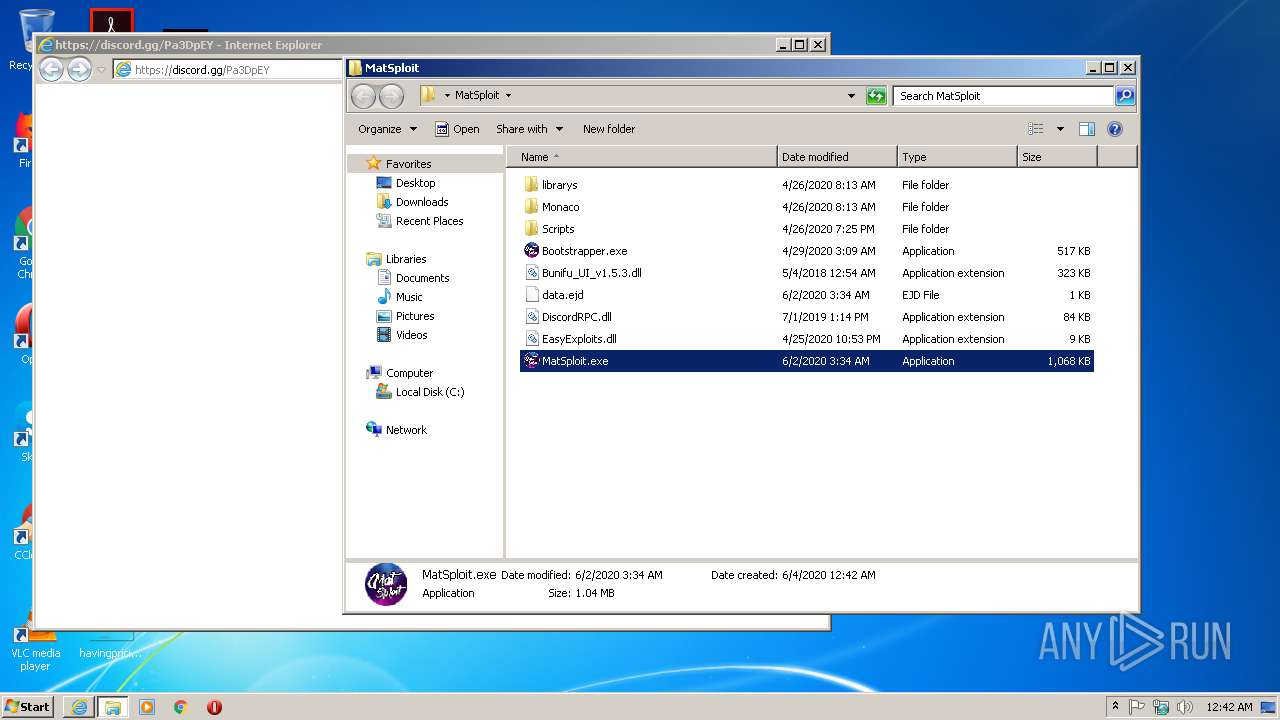
Task: Select Network in navigation pane
Action: coord(406,430)
